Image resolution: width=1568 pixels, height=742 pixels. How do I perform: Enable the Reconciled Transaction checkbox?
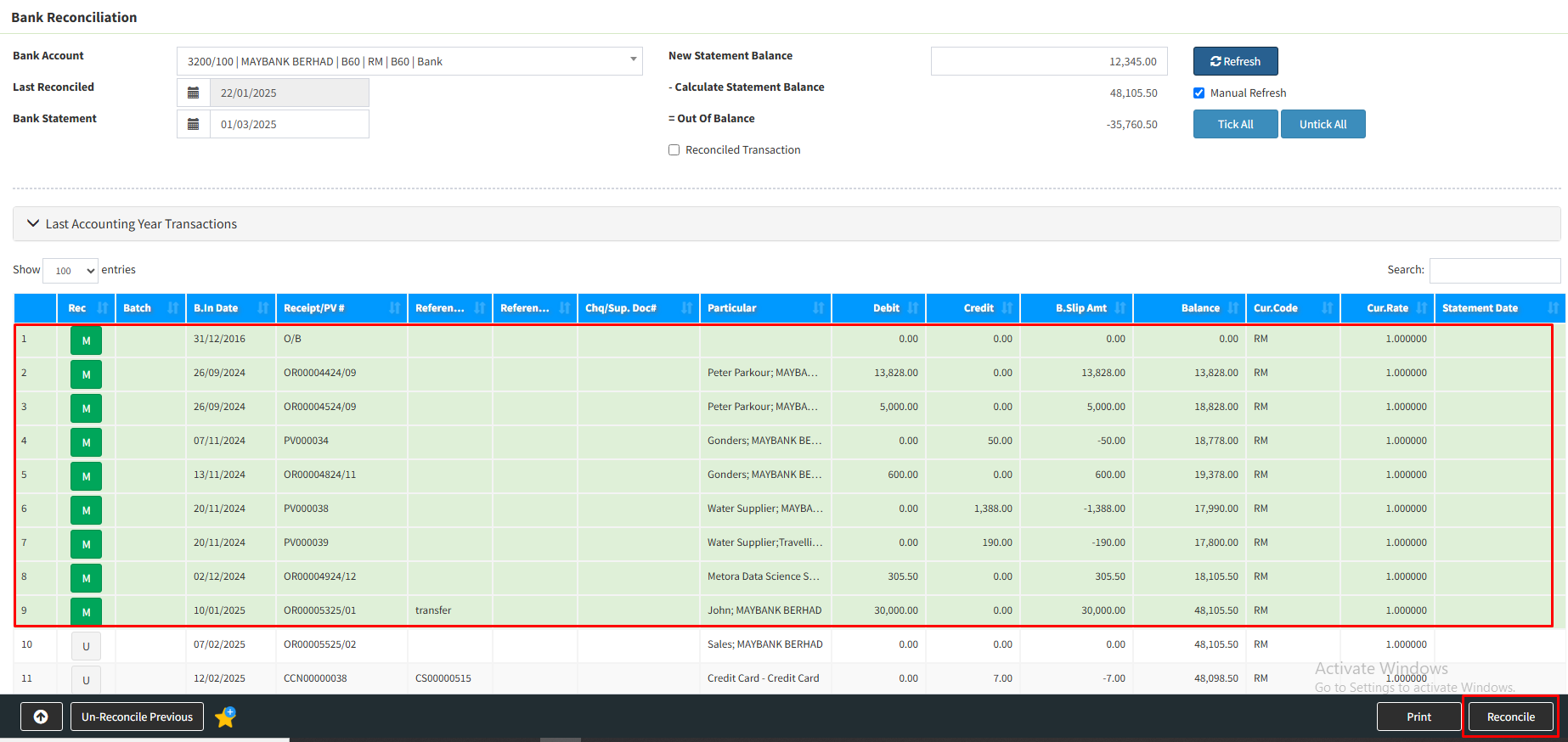point(674,150)
